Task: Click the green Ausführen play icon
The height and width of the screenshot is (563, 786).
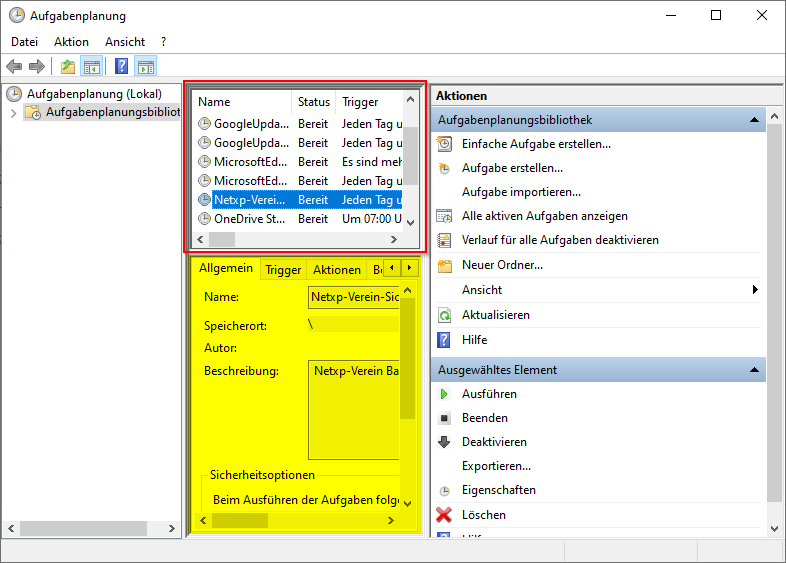Action: 444,394
